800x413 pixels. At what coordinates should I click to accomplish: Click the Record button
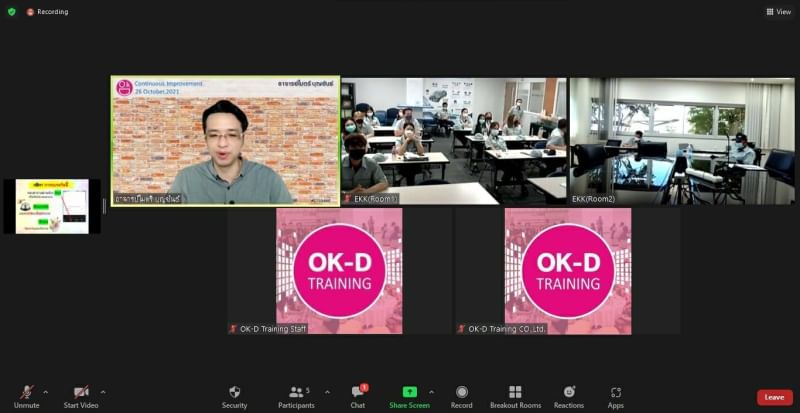pyautogui.click(x=462, y=397)
